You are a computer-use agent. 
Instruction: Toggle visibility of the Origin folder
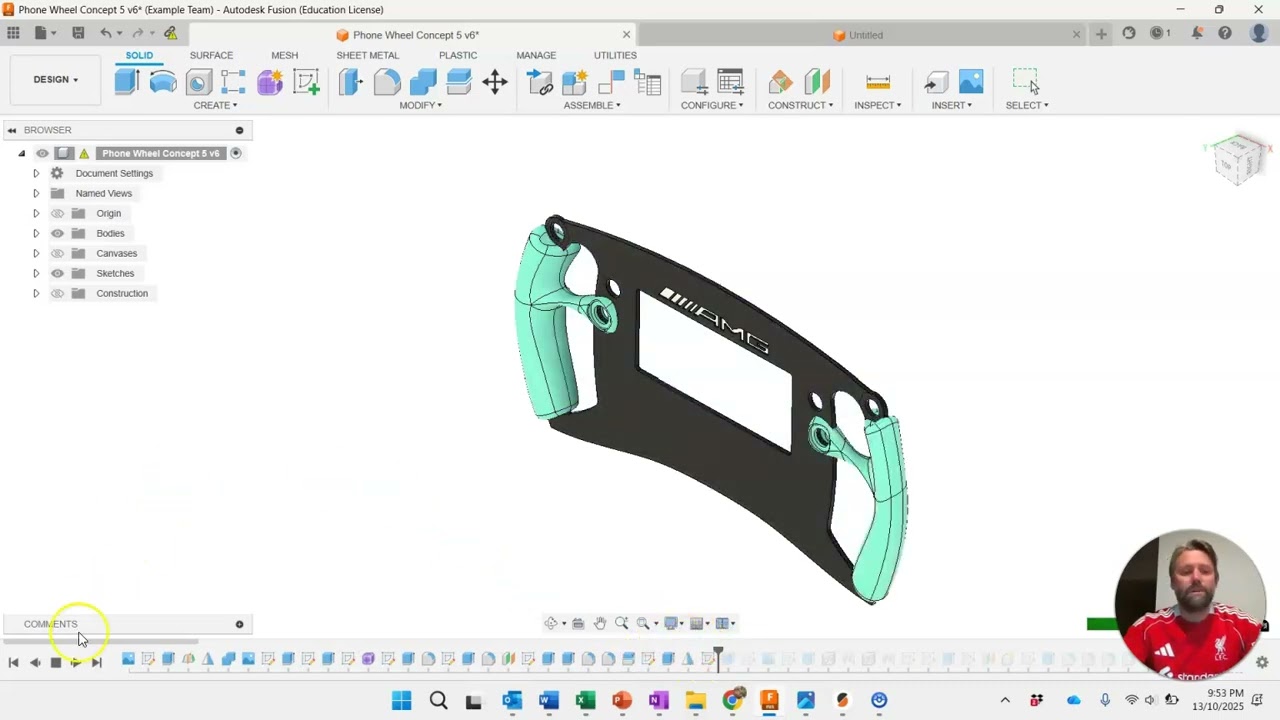click(x=57, y=213)
